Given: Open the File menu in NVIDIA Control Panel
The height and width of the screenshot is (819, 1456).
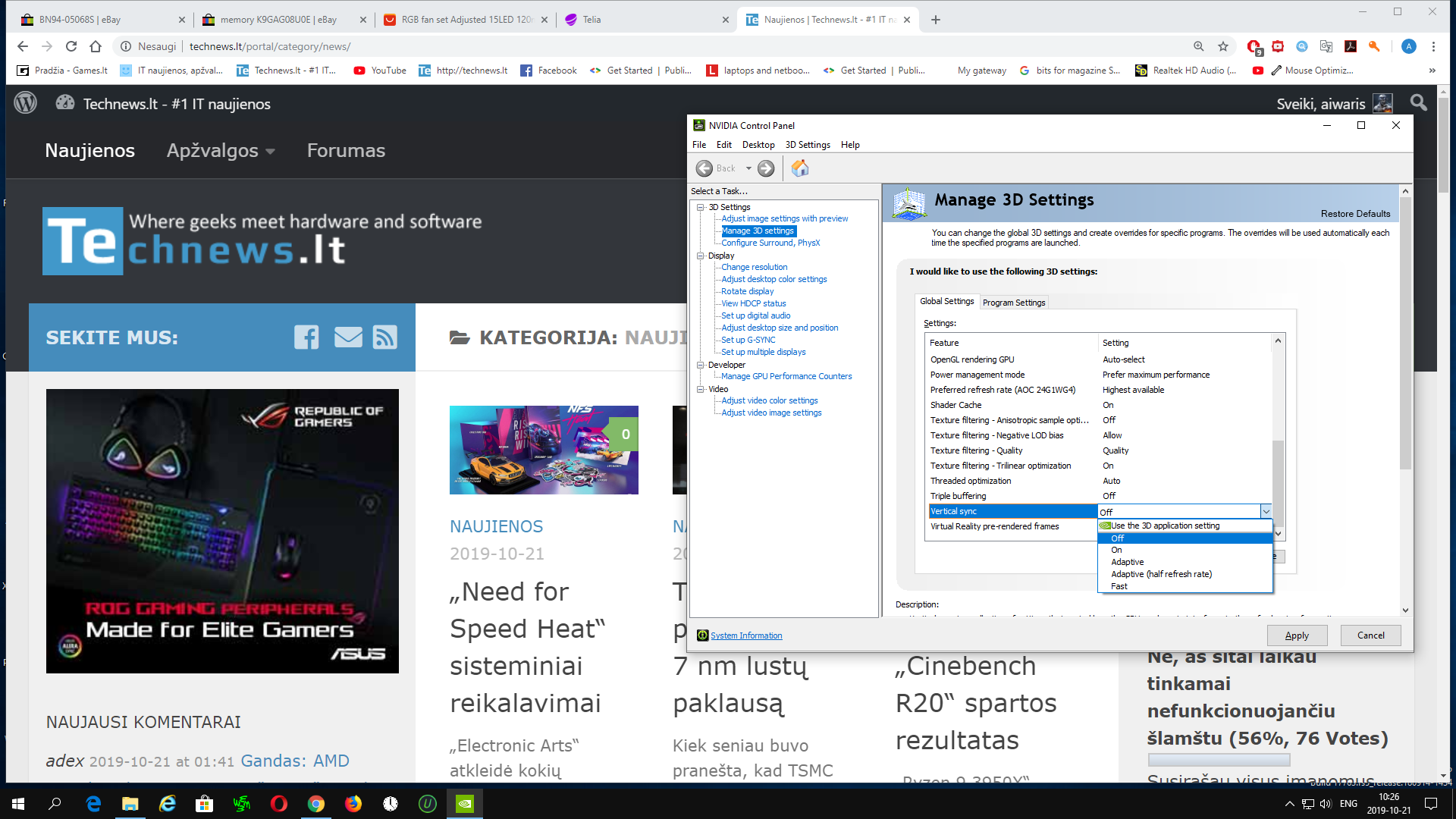Looking at the screenshot, I should (699, 145).
